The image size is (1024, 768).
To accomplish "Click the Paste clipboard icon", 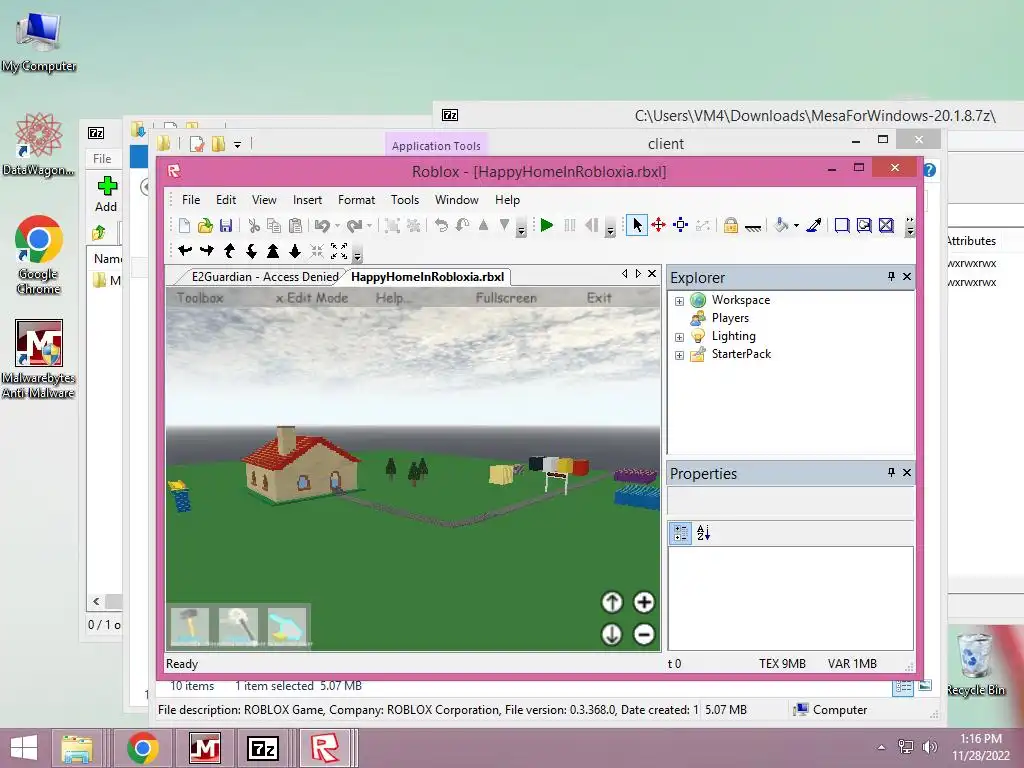I will (x=295, y=225).
